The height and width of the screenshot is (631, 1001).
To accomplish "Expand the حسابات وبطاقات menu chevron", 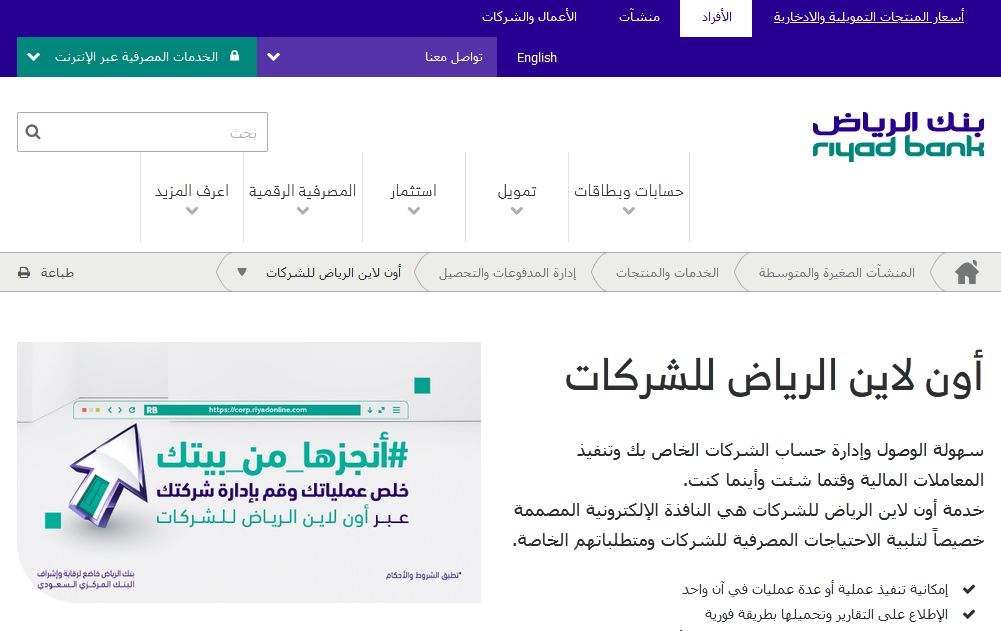I will pyautogui.click(x=629, y=211).
